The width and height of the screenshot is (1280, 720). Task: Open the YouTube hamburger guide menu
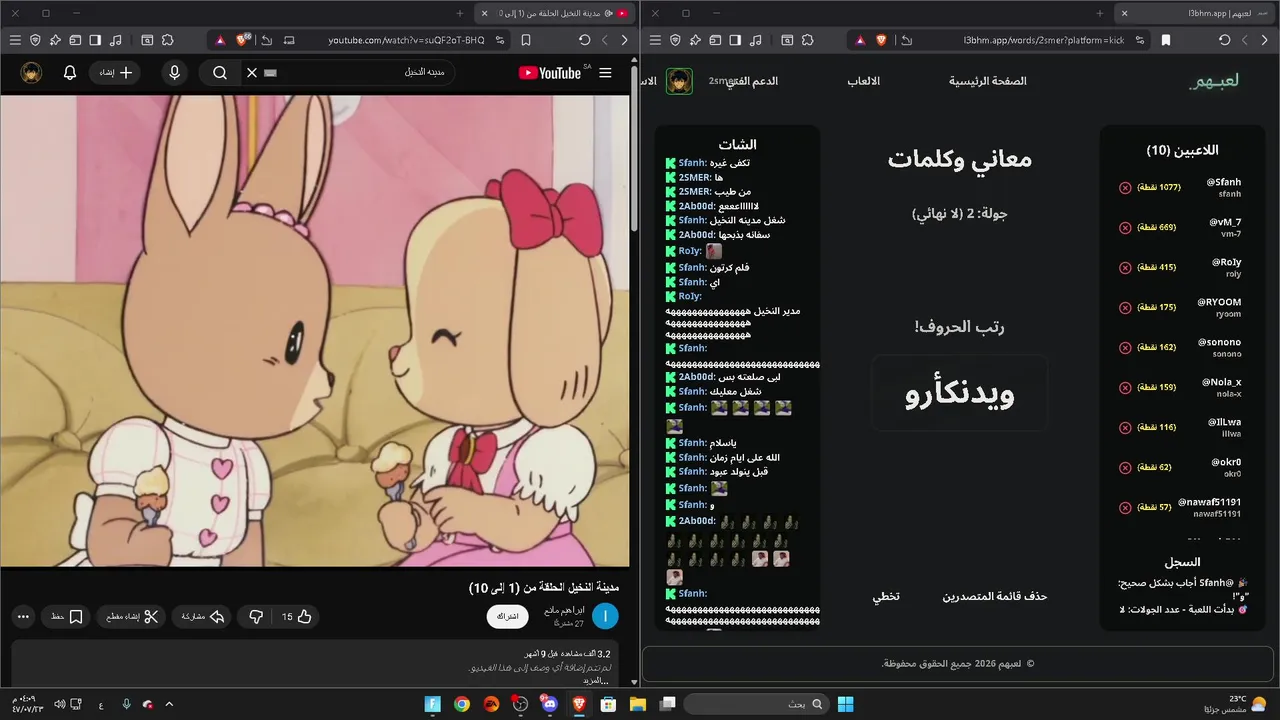[605, 73]
